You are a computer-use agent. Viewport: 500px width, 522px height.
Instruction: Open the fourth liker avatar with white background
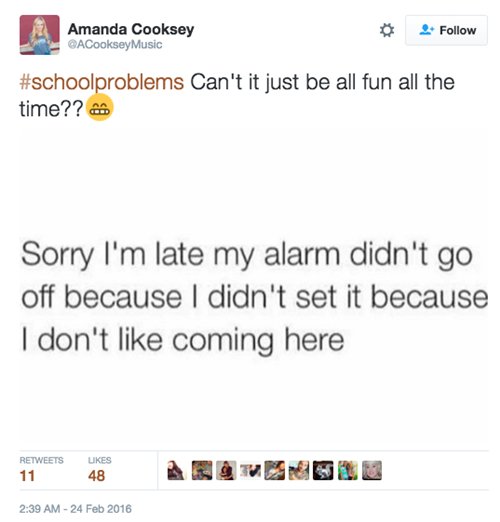[x=250, y=470]
